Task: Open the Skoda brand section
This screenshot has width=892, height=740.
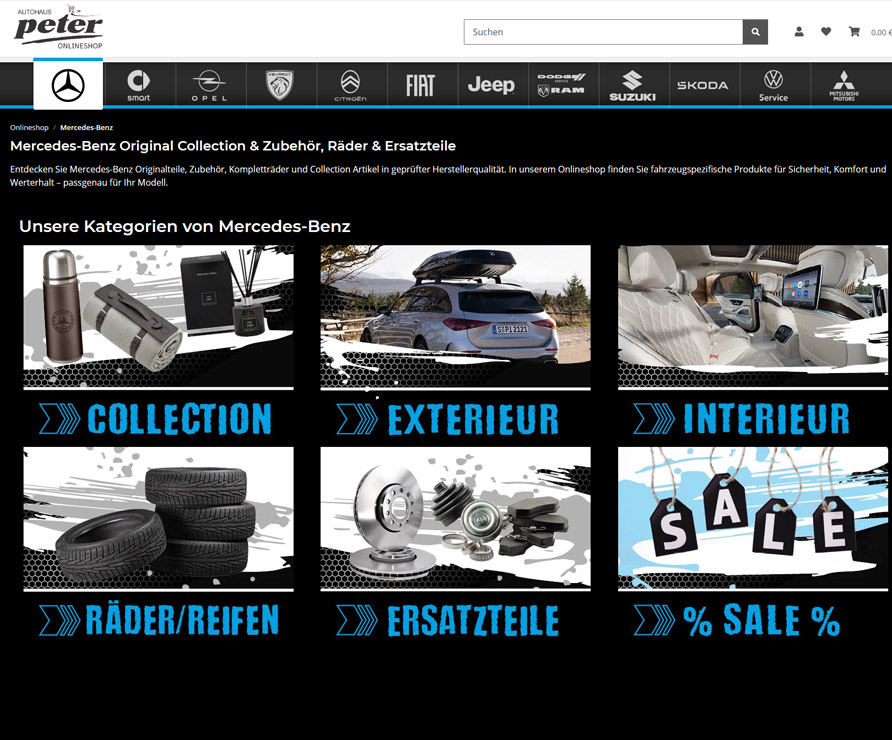Action: click(702, 86)
